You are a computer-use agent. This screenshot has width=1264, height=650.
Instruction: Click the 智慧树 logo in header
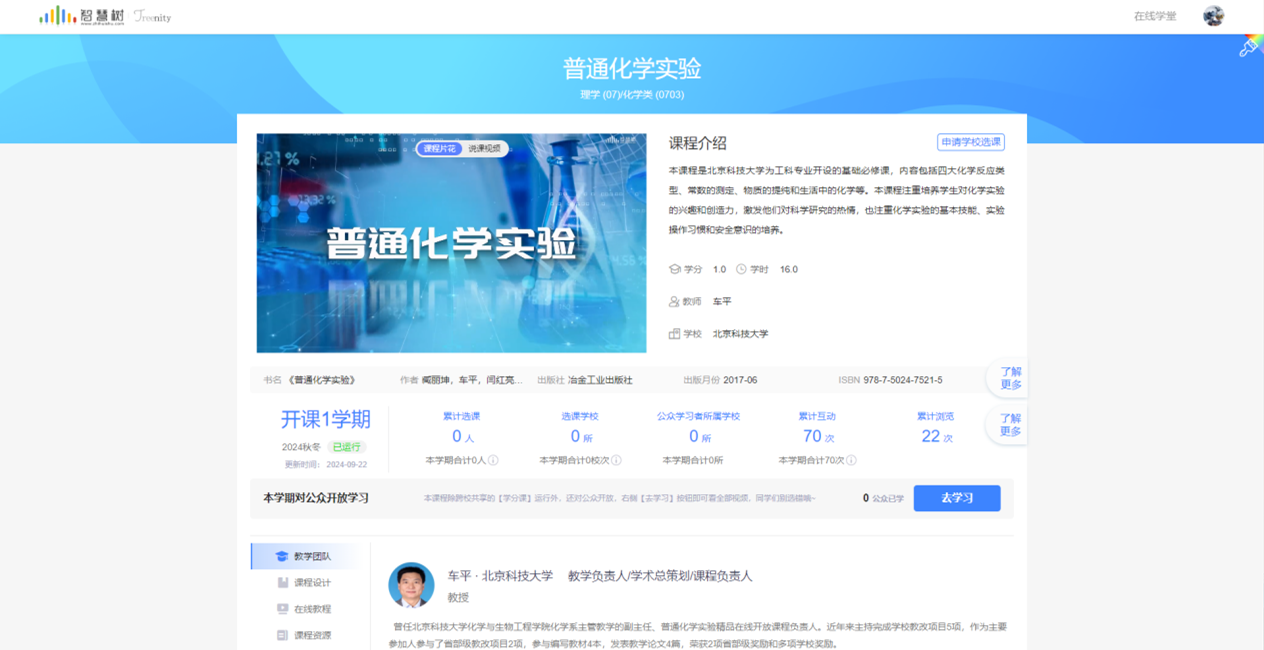tap(82, 16)
